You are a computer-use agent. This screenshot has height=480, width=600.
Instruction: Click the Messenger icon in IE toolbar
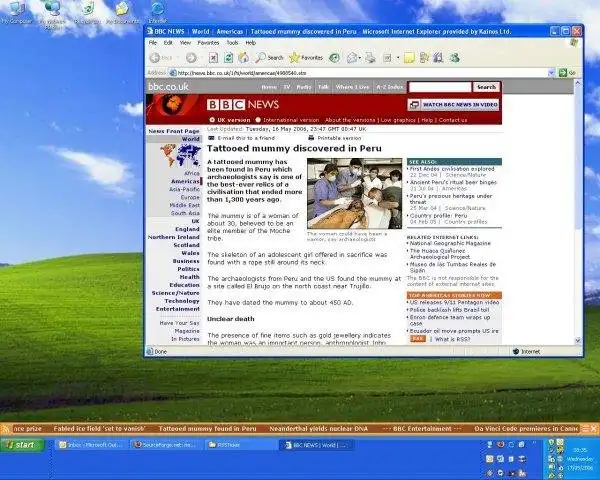454,58
